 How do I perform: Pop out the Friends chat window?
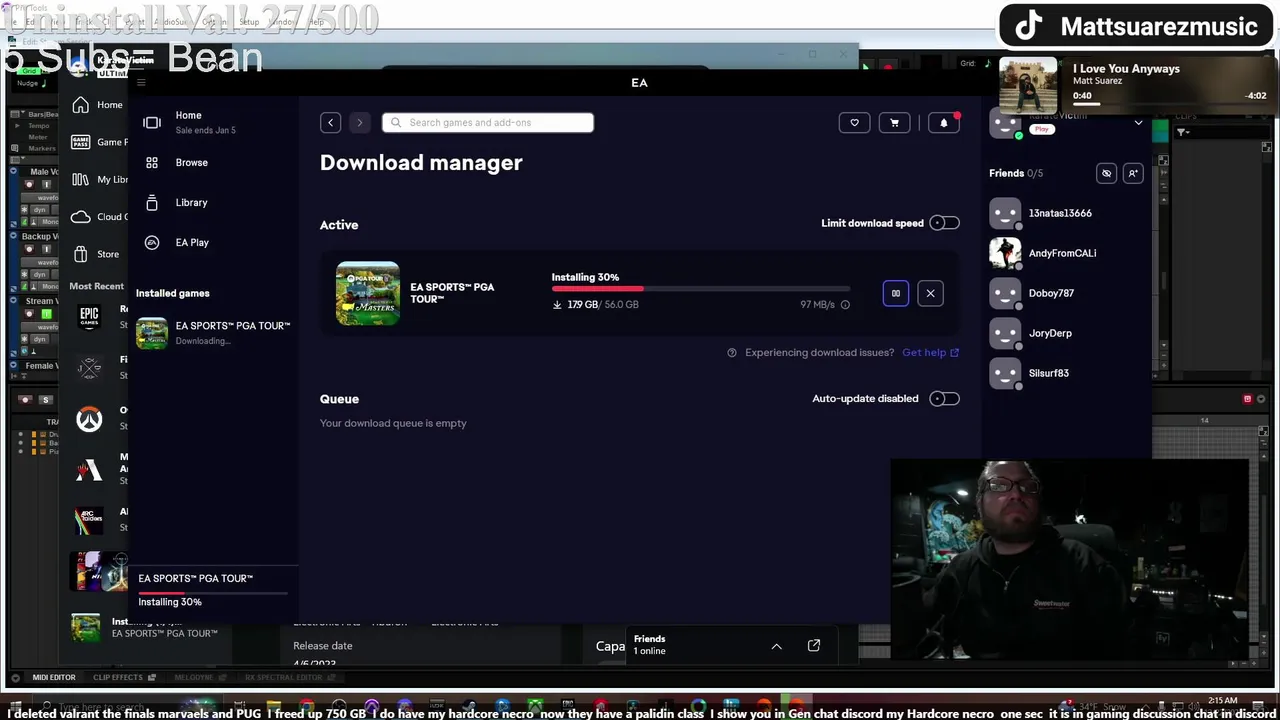click(814, 646)
